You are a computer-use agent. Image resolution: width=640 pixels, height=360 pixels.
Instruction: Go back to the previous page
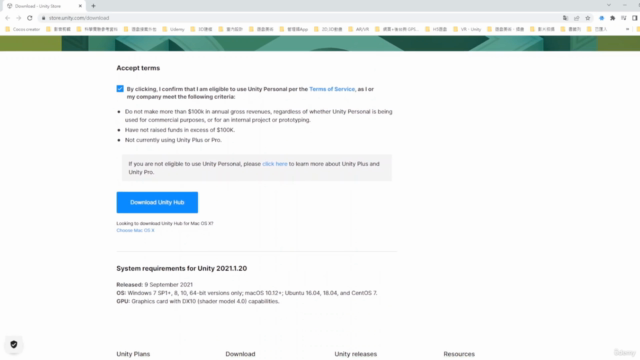click(x=7, y=18)
